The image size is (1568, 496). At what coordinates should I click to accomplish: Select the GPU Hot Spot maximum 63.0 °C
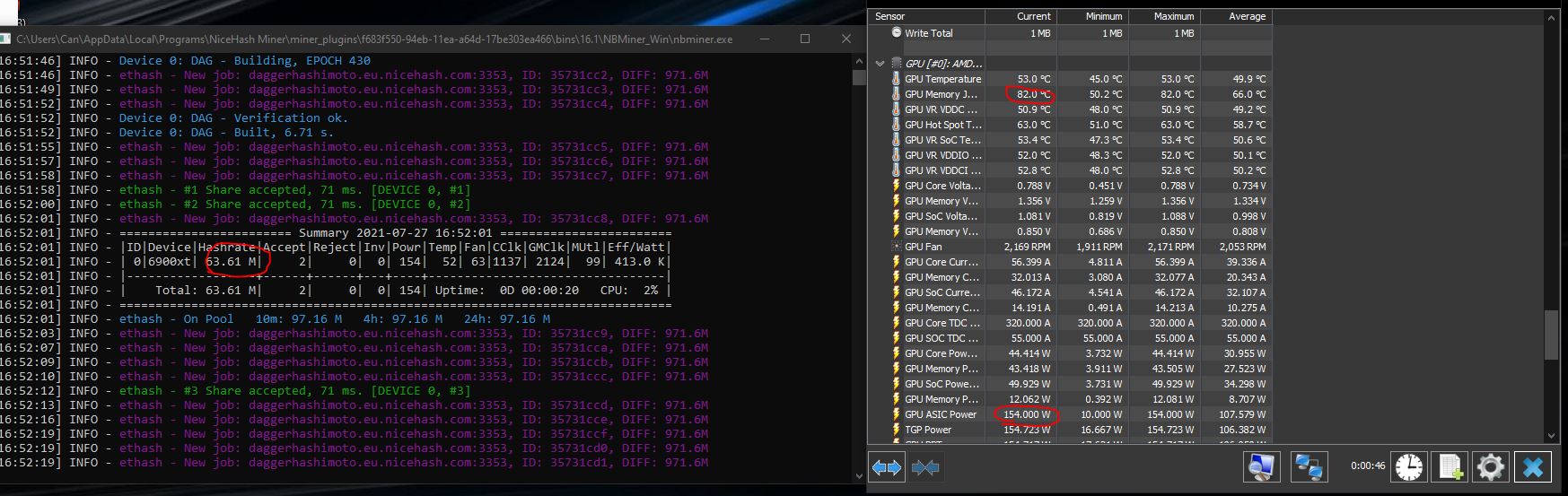pos(1177,125)
